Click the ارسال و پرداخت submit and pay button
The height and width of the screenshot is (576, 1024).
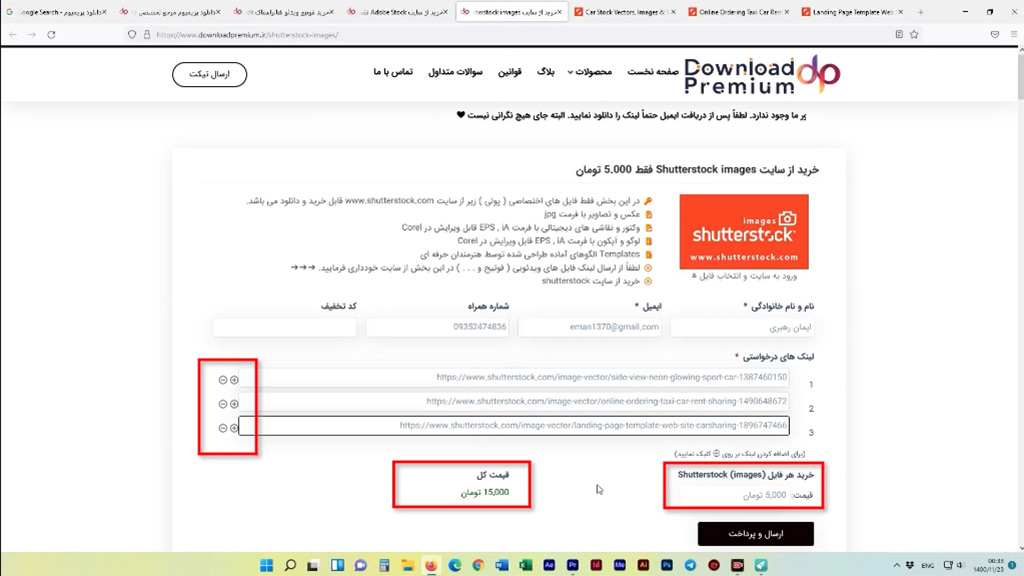coord(756,534)
